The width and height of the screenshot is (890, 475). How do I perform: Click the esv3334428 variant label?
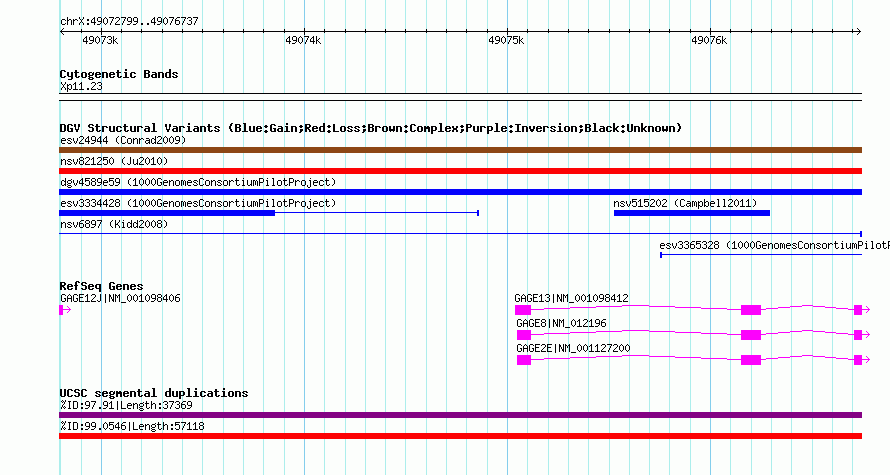pyautogui.click(x=198, y=203)
